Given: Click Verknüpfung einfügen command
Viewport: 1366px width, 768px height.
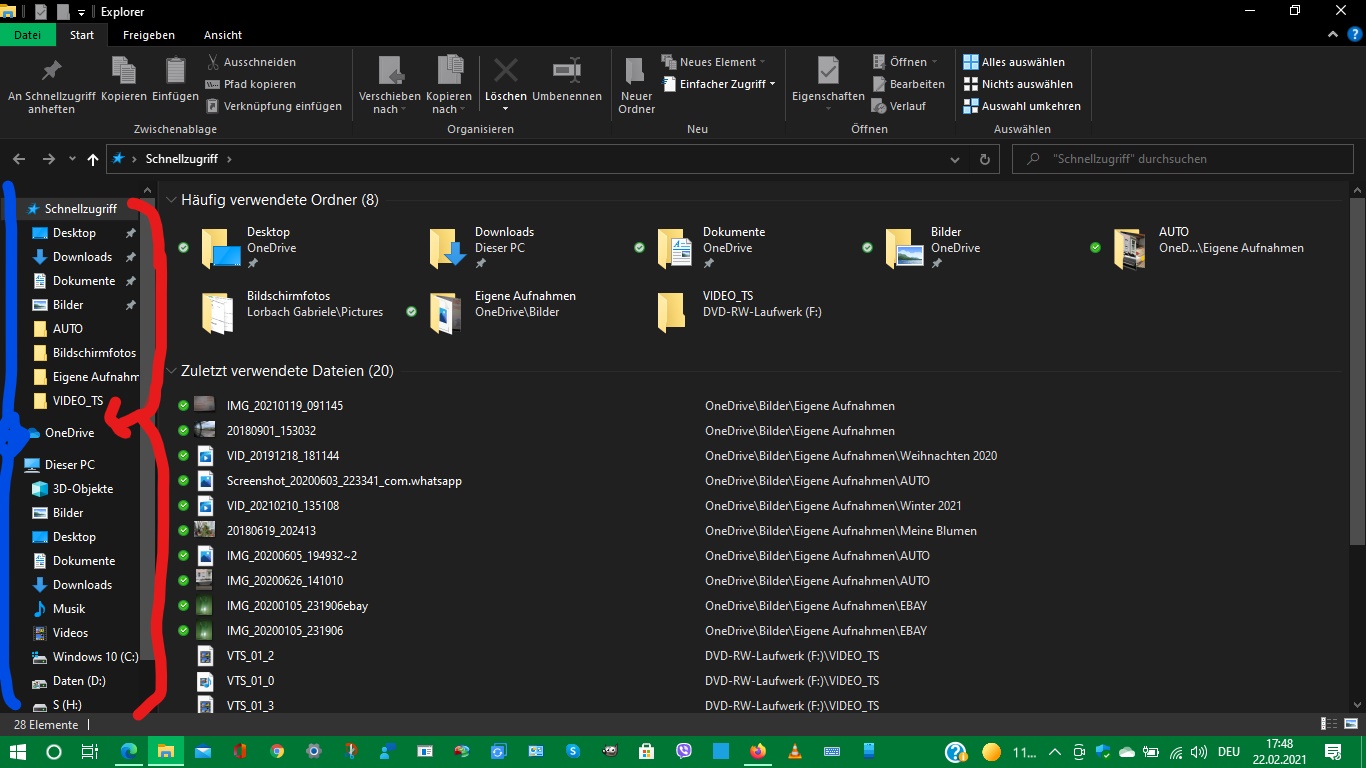Looking at the screenshot, I should click(x=274, y=106).
